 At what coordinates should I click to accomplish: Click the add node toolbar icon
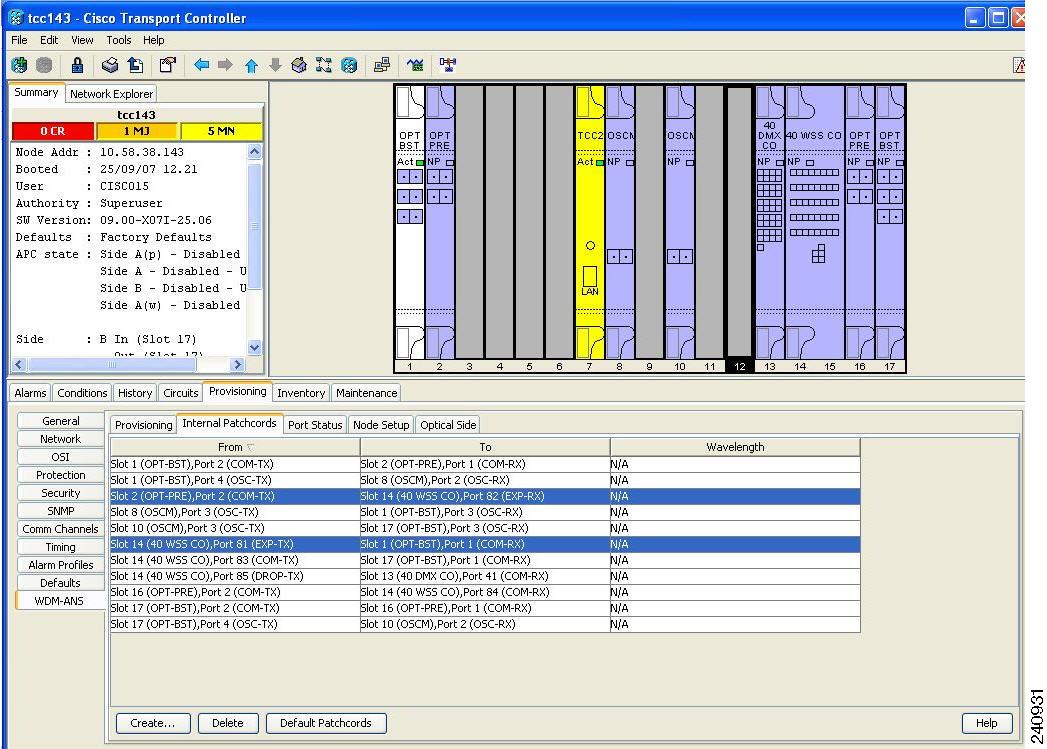(19, 65)
